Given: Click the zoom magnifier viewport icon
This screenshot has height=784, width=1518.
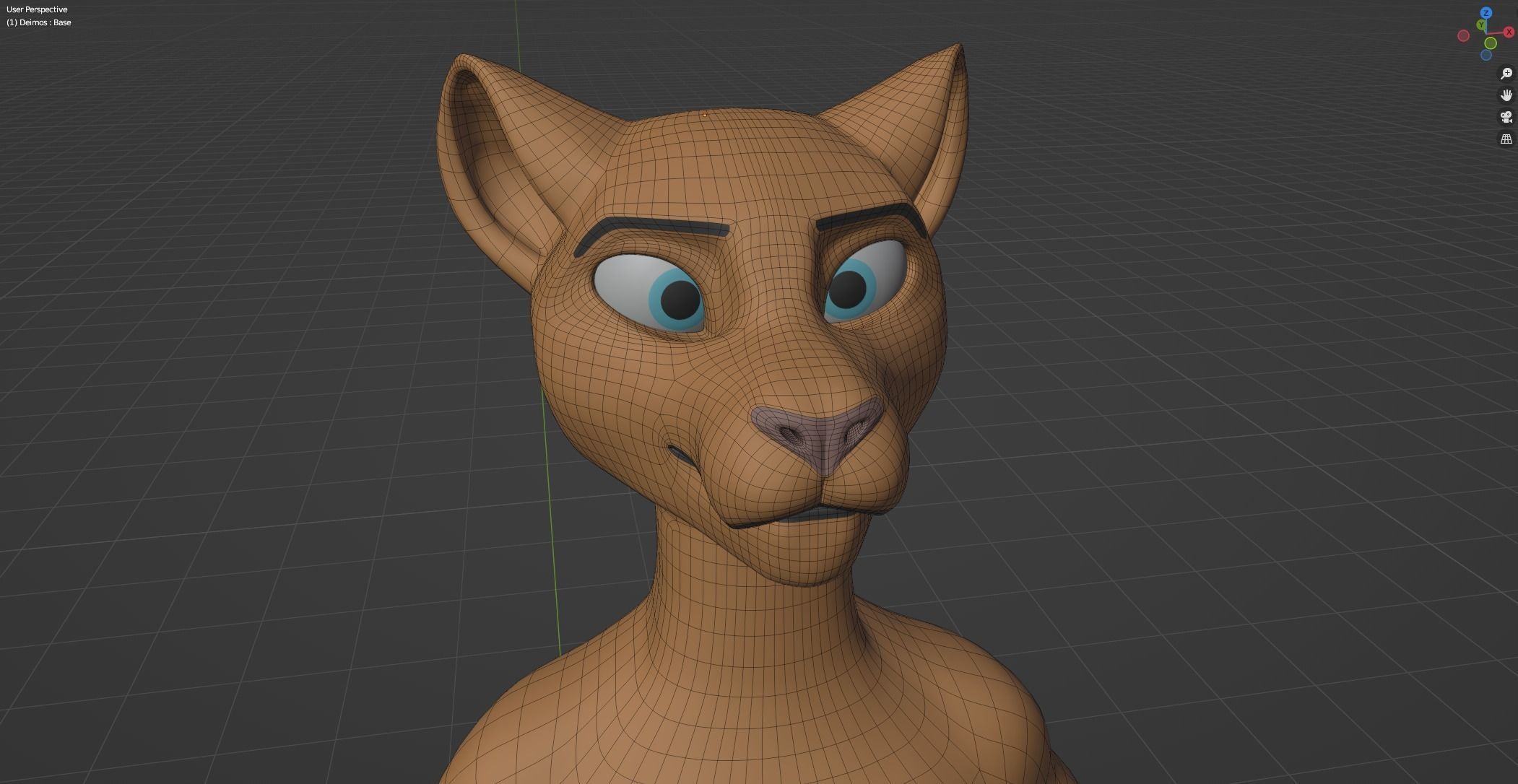Looking at the screenshot, I should coord(1506,74).
